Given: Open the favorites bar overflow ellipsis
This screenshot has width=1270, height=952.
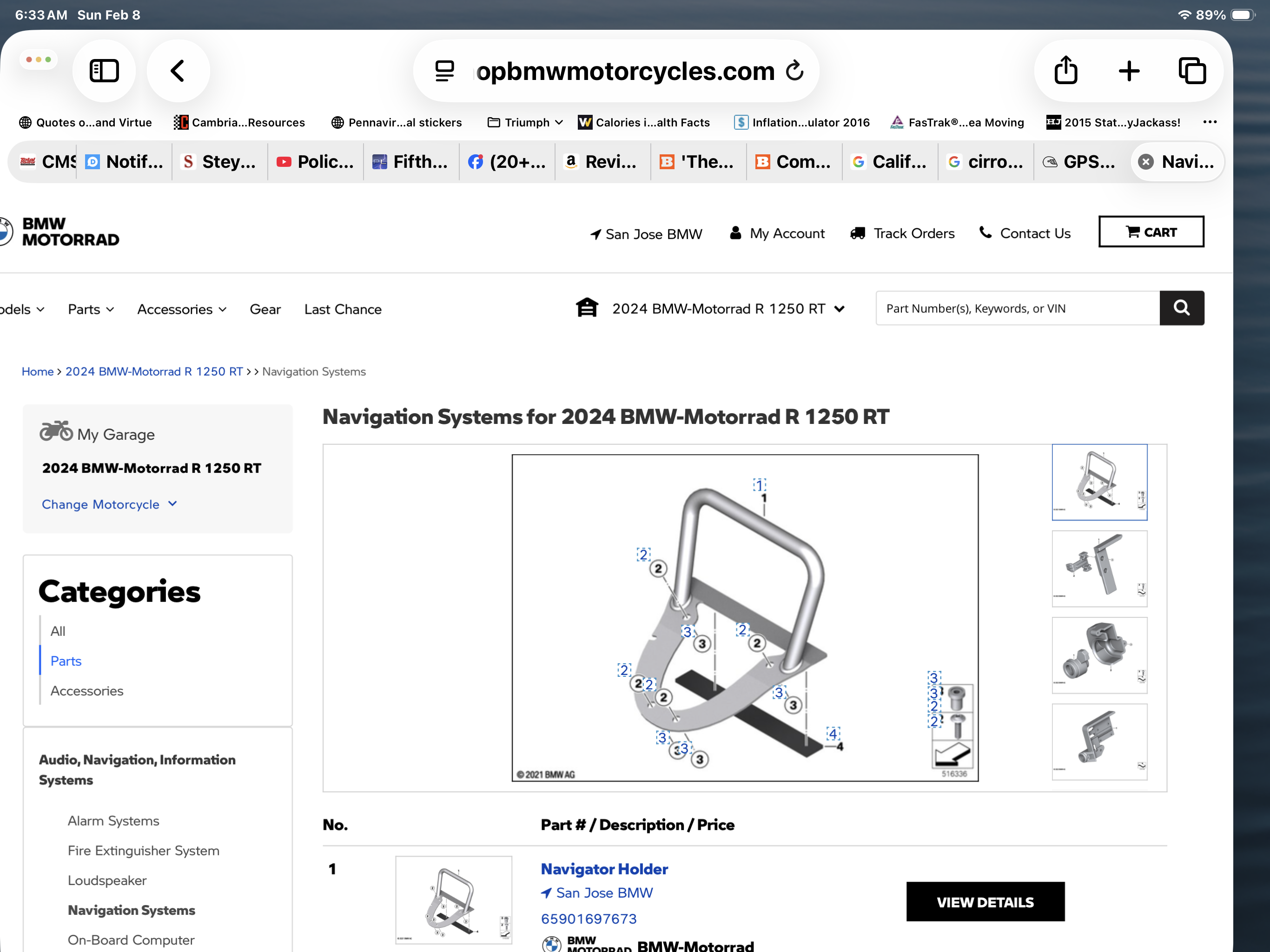Looking at the screenshot, I should pos(1210,122).
